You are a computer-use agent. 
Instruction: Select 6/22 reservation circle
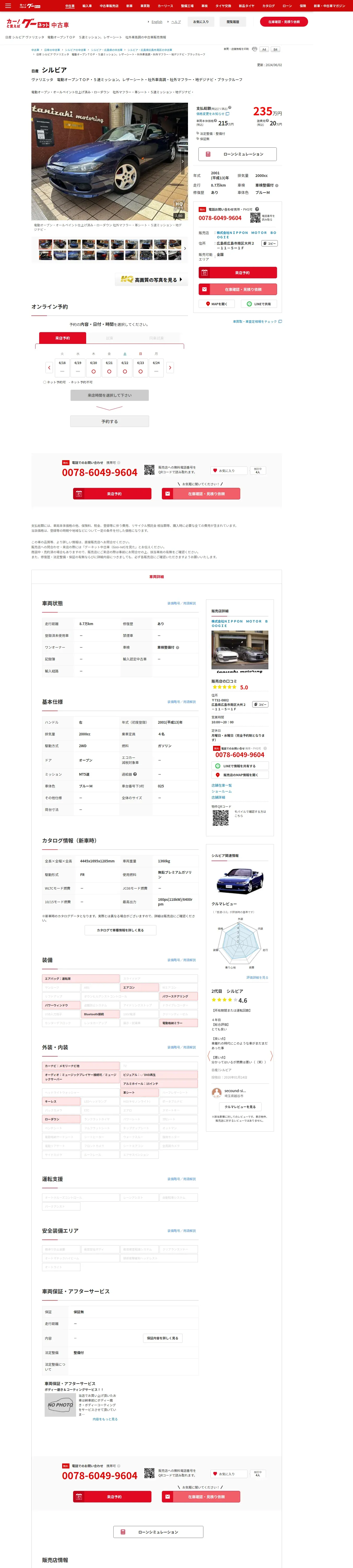[125, 371]
